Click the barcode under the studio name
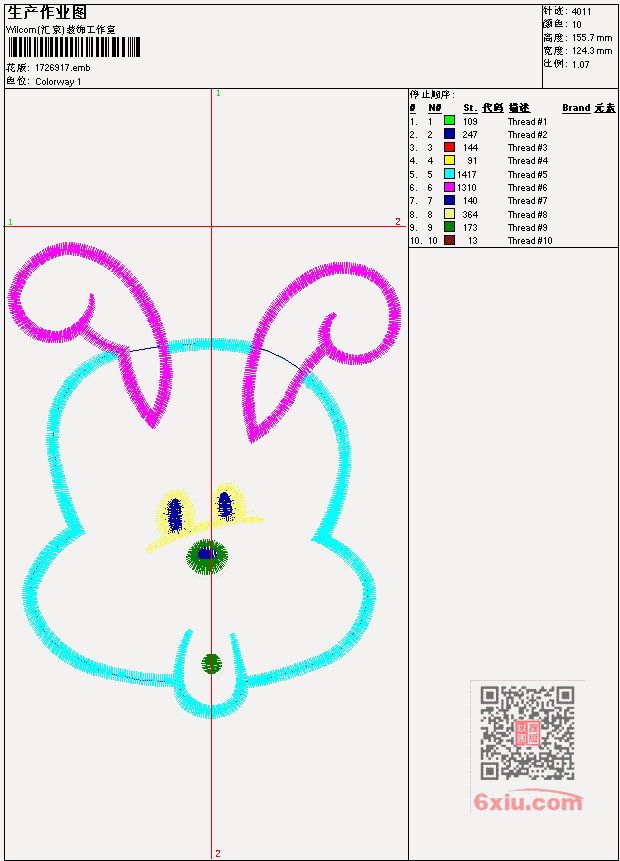620x861 pixels. tap(74, 47)
